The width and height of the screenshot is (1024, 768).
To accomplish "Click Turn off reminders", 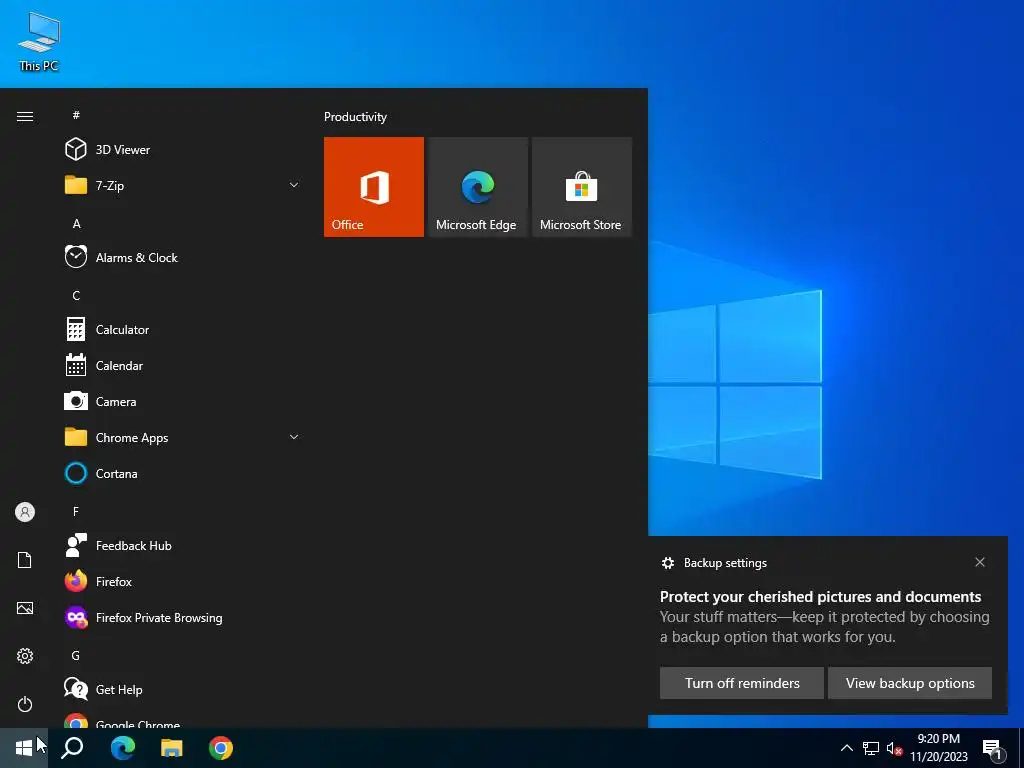I will coord(742,683).
